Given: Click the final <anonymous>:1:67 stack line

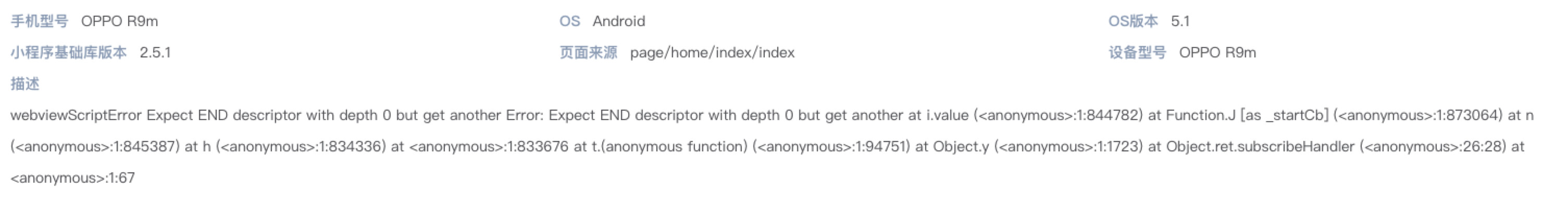Looking at the screenshot, I should (73, 178).
